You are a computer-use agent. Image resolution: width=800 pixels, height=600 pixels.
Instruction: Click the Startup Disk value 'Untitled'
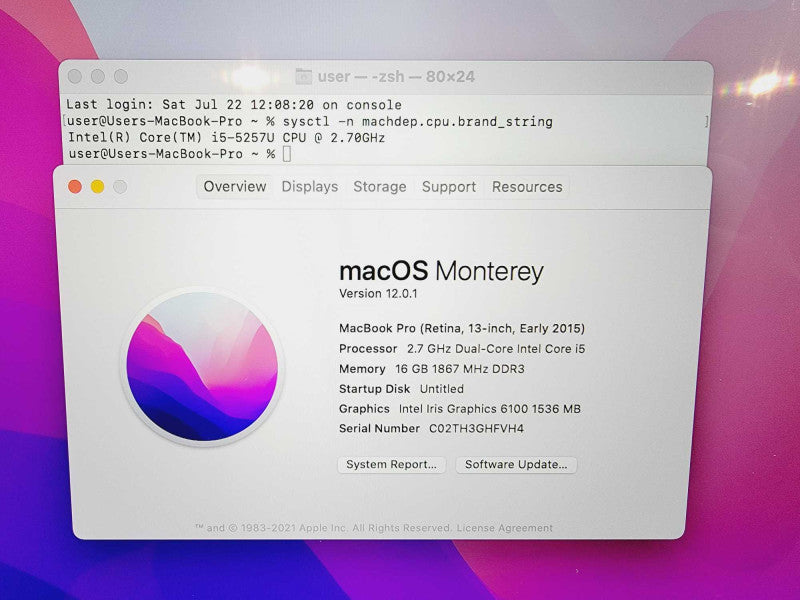click(x=442, y=389)
